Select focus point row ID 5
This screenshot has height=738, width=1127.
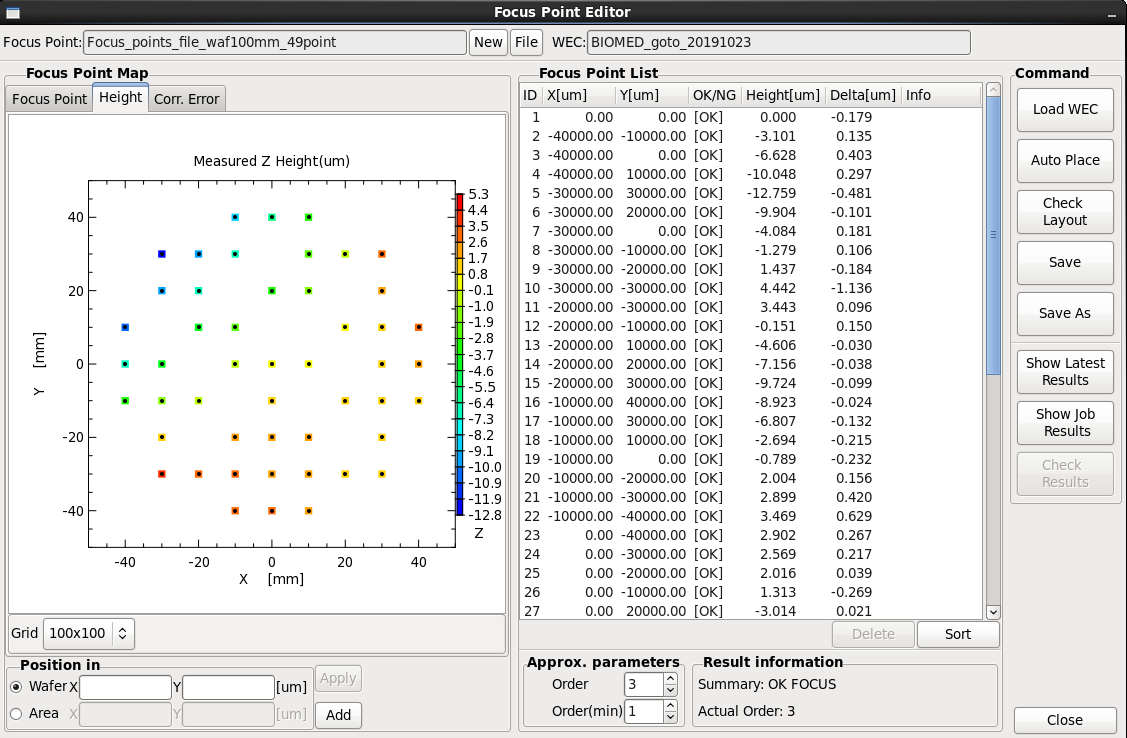point(750,193)
